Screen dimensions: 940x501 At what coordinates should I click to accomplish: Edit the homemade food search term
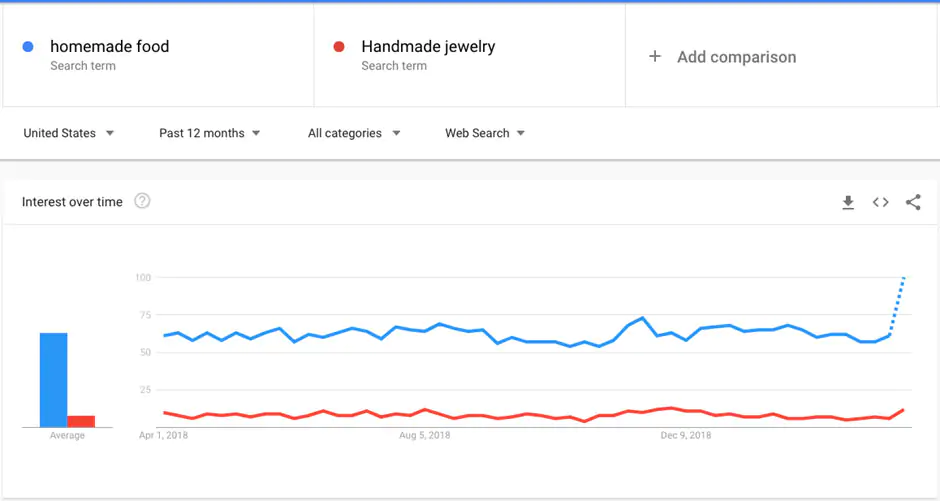(110, 47)
